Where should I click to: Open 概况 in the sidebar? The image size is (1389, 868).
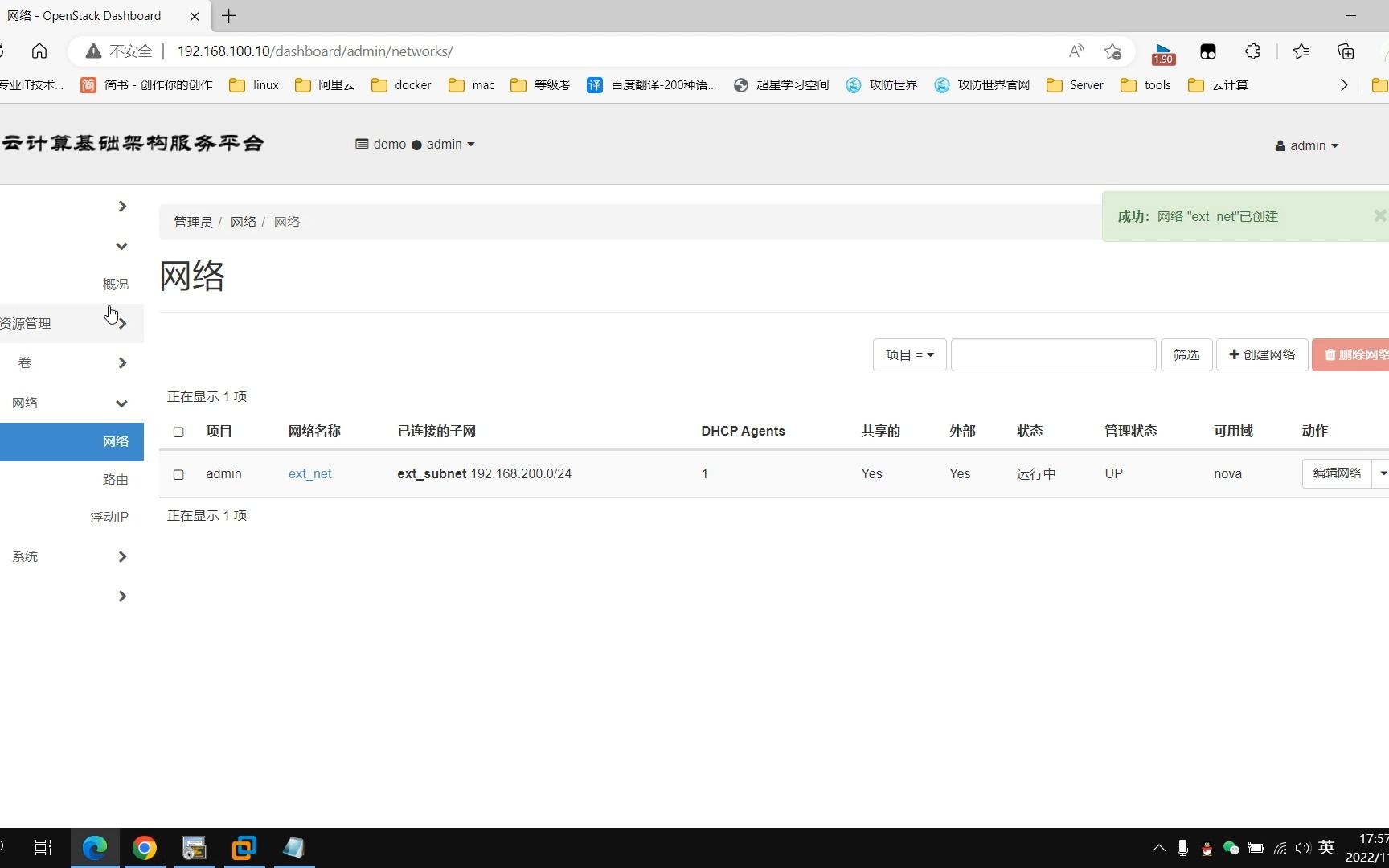115,285
